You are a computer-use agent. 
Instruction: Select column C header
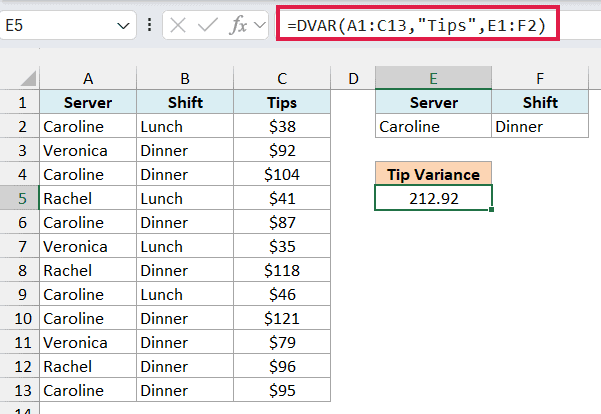pos(282,79)
